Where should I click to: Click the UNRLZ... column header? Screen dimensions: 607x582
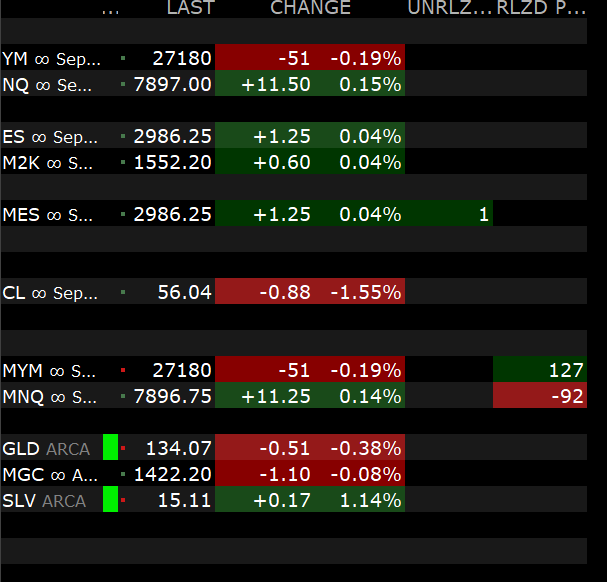tap(449, 8)
